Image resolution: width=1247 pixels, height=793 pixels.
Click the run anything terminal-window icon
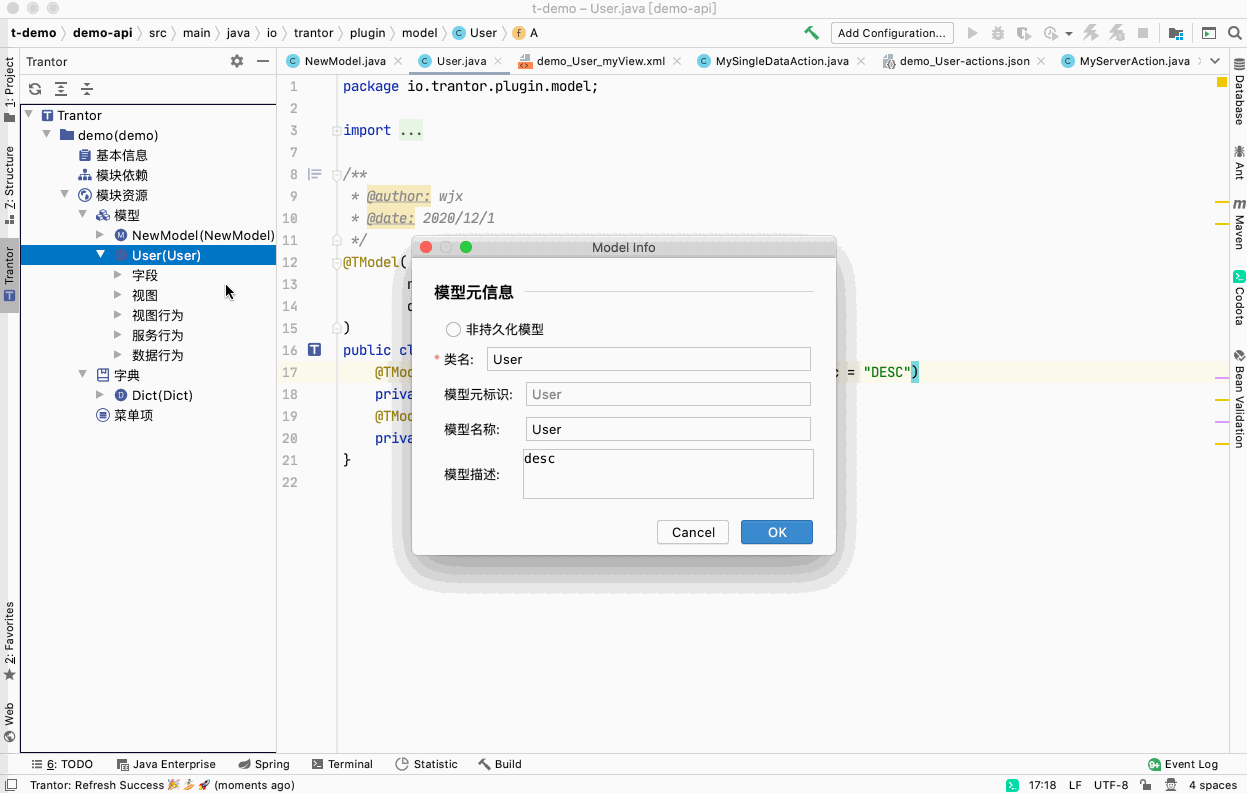1208,33
